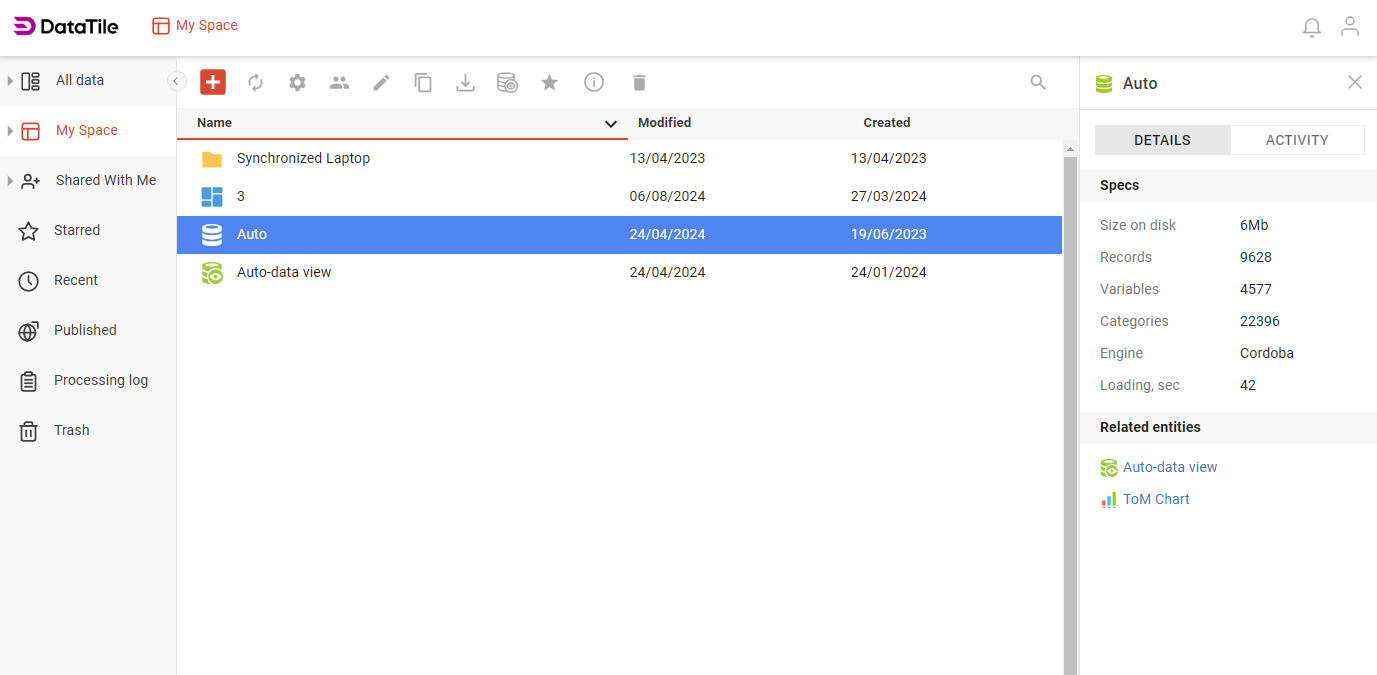The height and width of the screenshot is (675, 1377).
Task: Click the trash toolbar icon to delete
Action: (x=639, y=82)
